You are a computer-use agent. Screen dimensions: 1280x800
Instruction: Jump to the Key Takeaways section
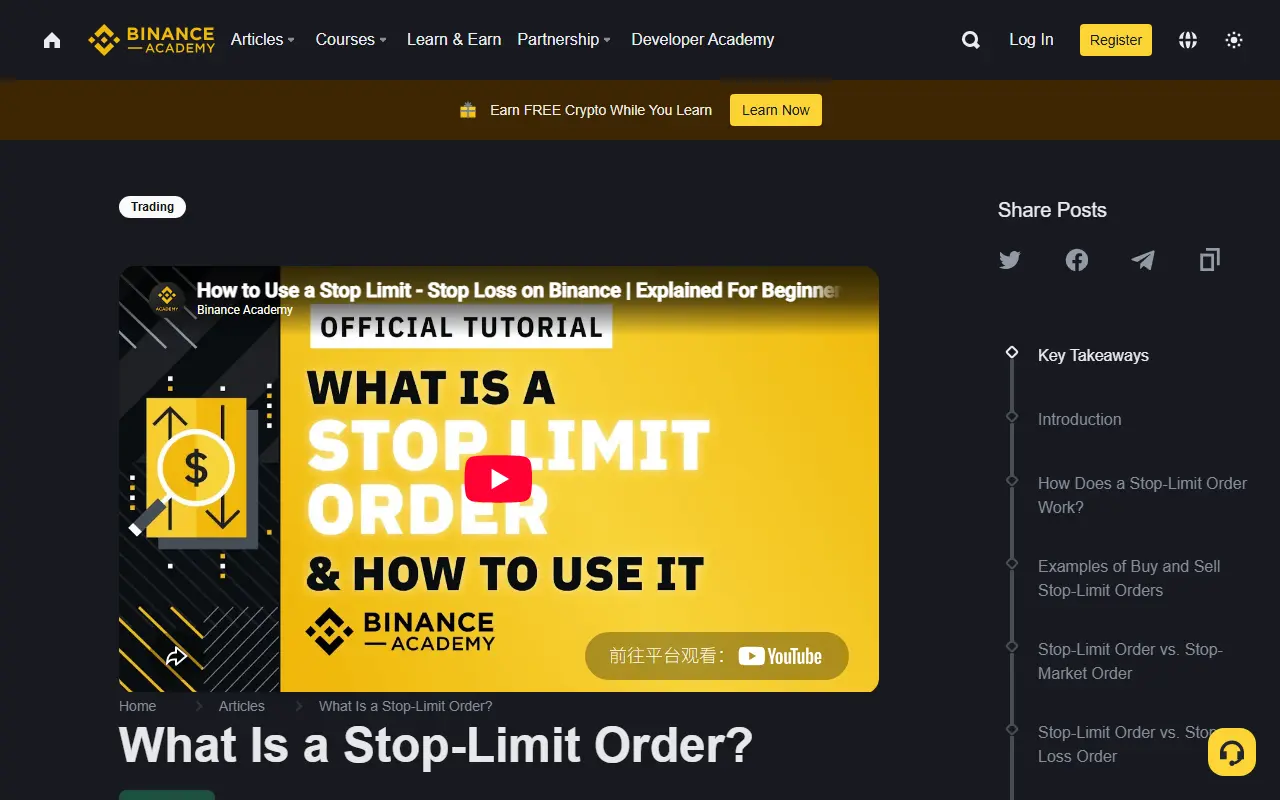(x=1093, y=355)
